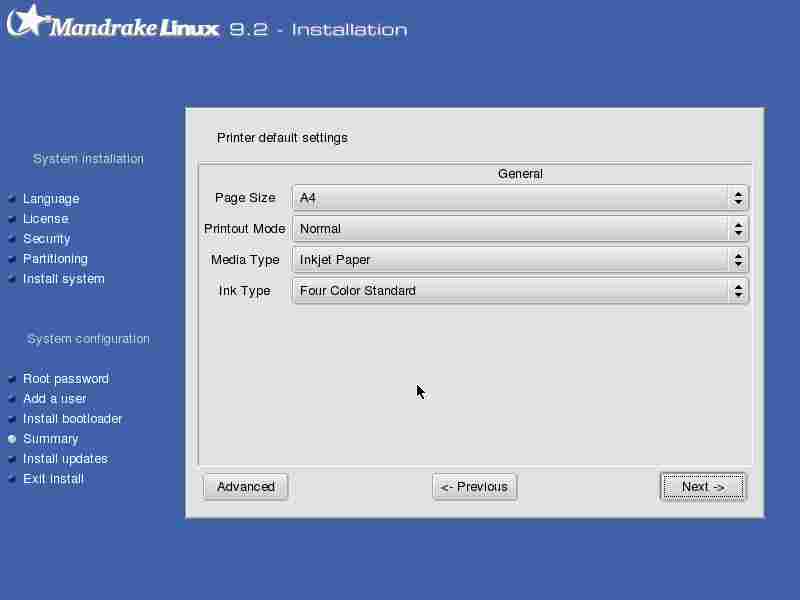This screenshot has height=600, width=800.
Task: Open the Page Size dropdown showing A4
Action: [520, 198]
